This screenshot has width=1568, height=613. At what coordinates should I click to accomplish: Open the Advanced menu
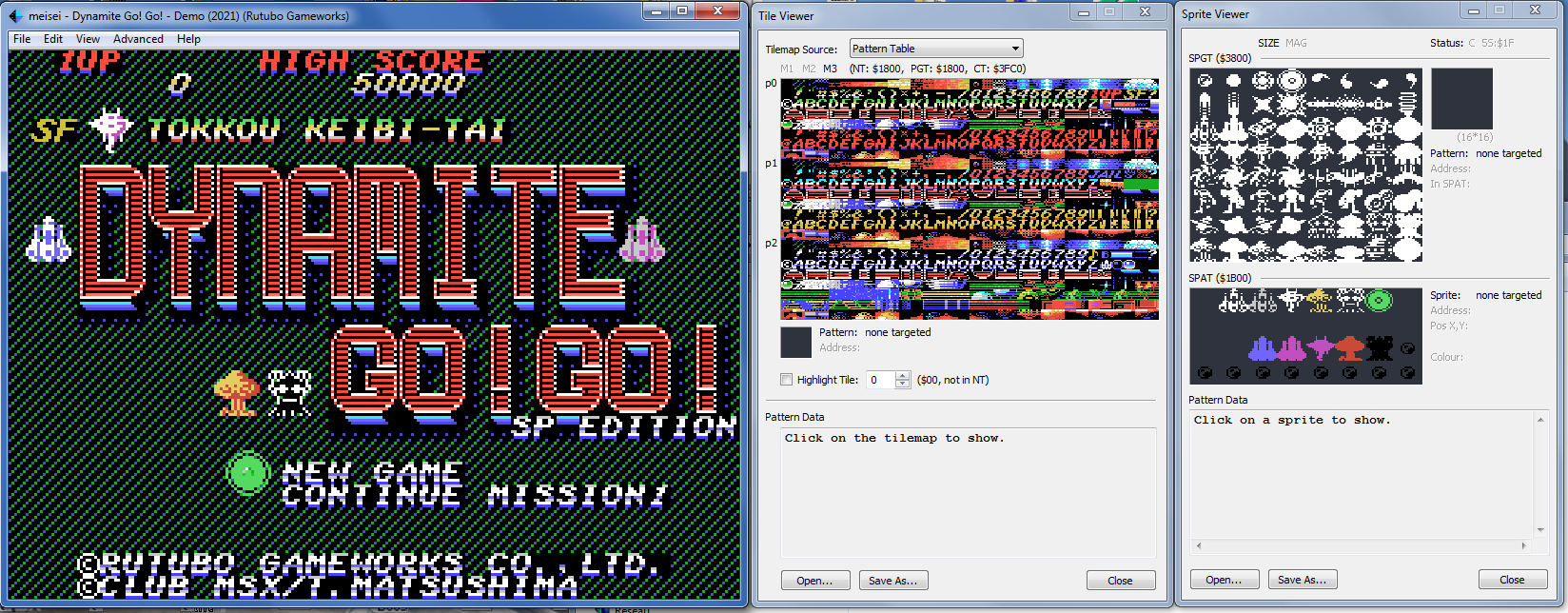(x=138, y=39)
